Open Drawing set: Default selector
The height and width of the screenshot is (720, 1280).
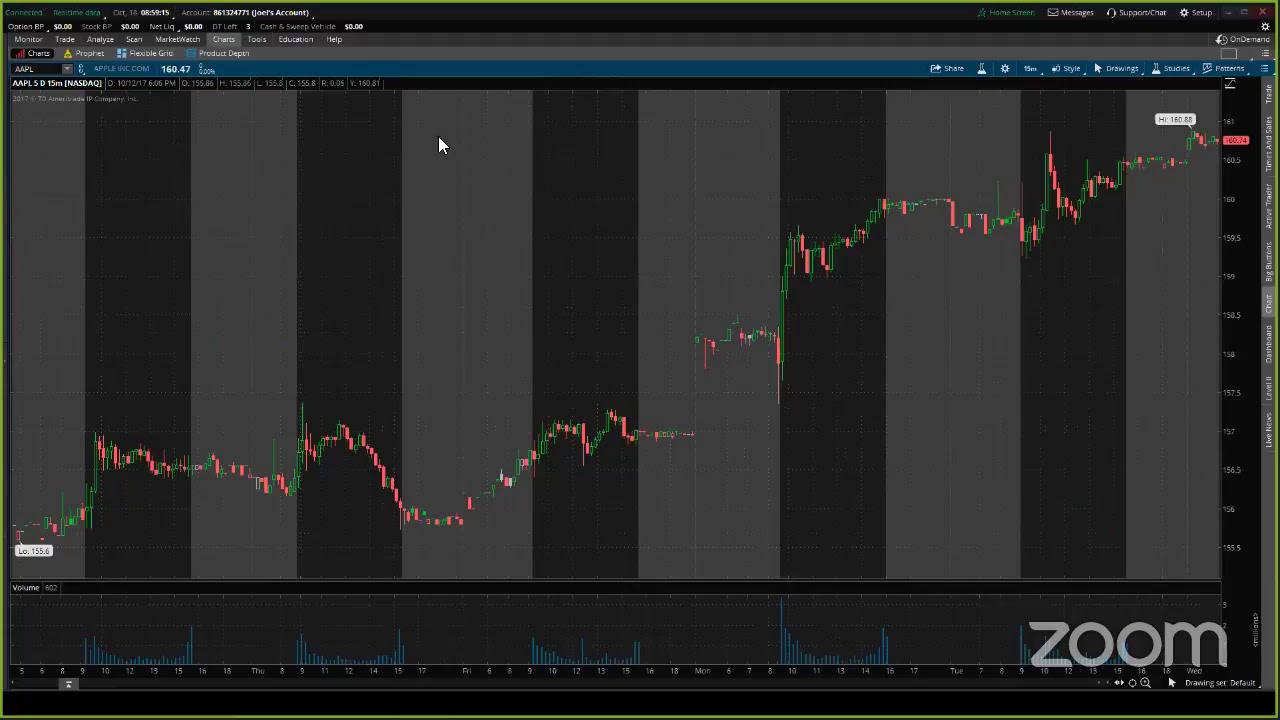point(1220,683)
